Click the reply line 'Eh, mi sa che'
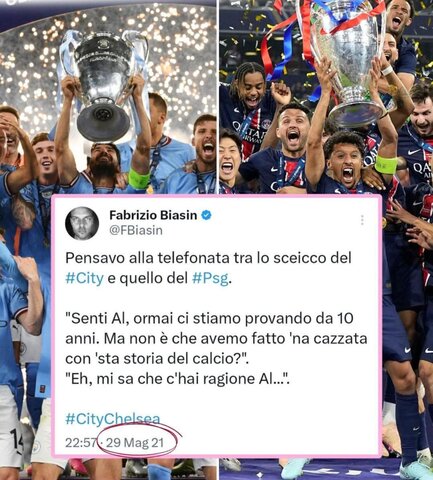The height and width of the screenshot is (480, 433). click(x=177, y=379)
